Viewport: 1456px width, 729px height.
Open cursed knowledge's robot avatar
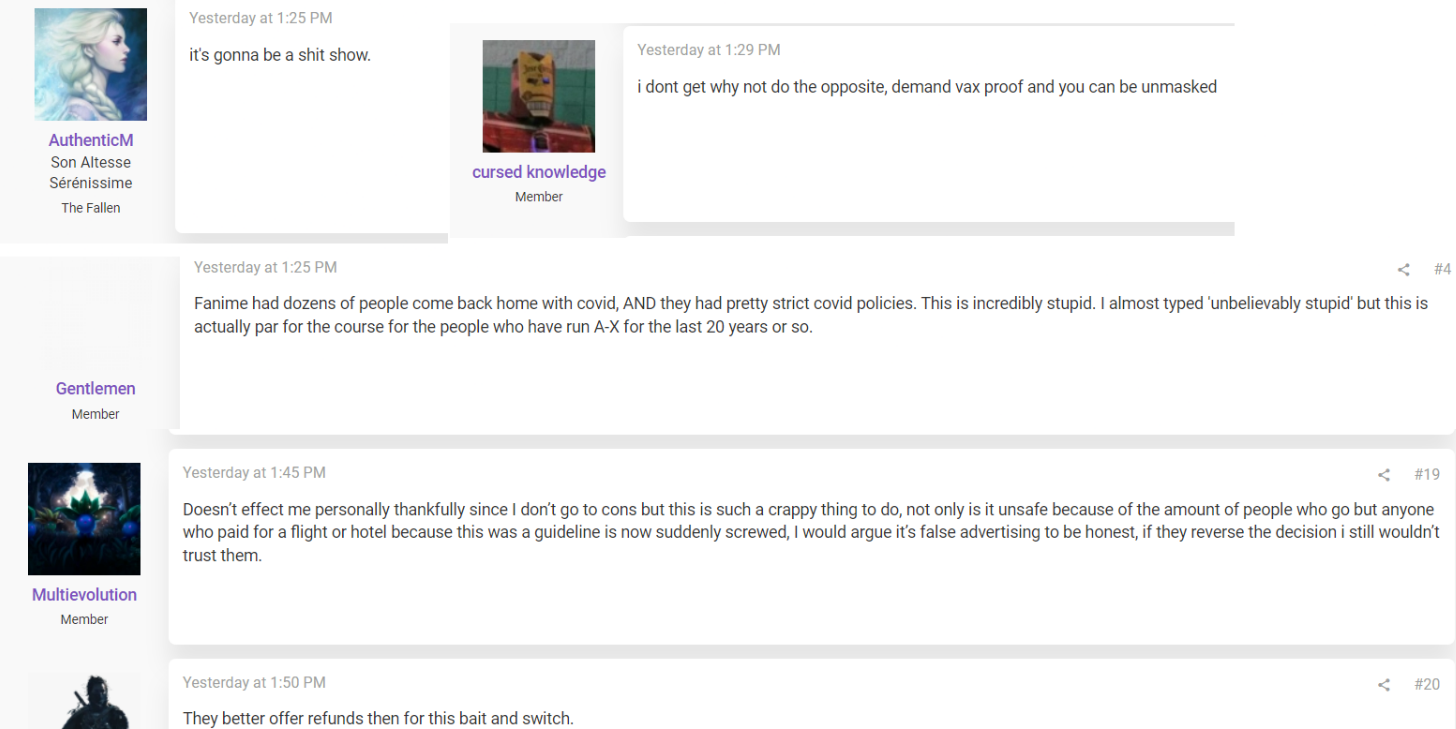(x=539, y=96)
